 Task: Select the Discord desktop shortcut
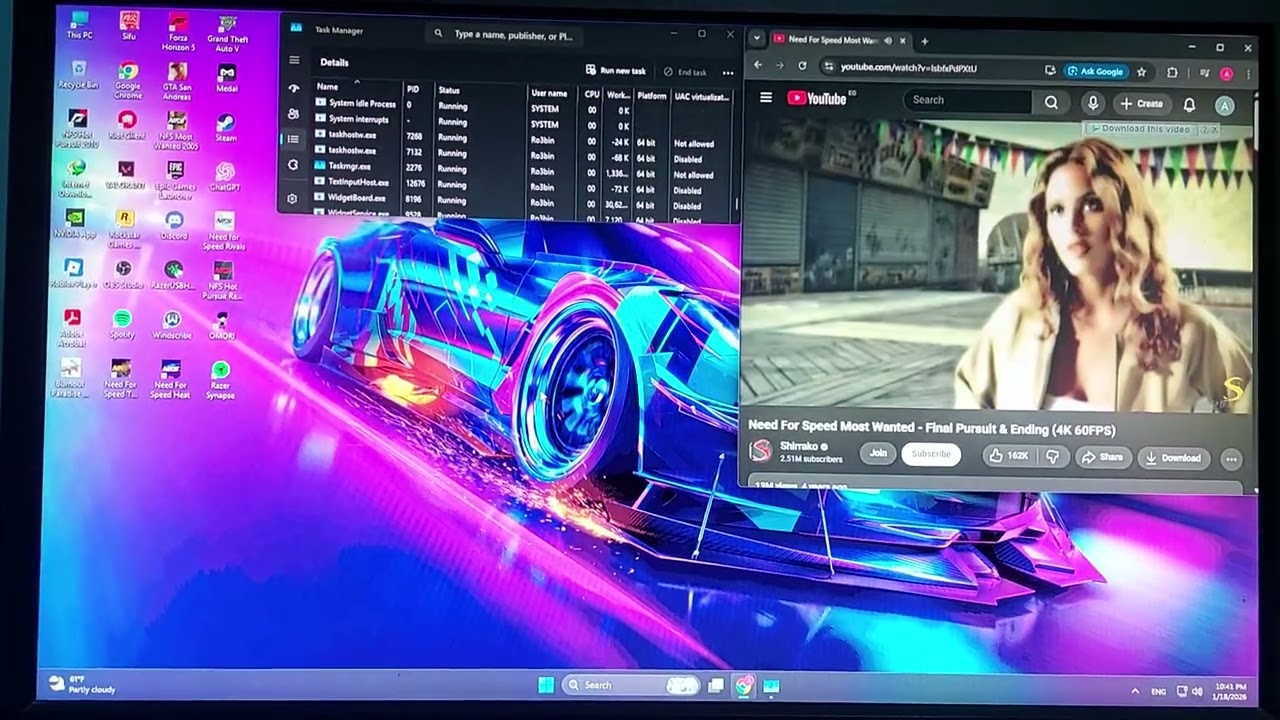[174, 226]
